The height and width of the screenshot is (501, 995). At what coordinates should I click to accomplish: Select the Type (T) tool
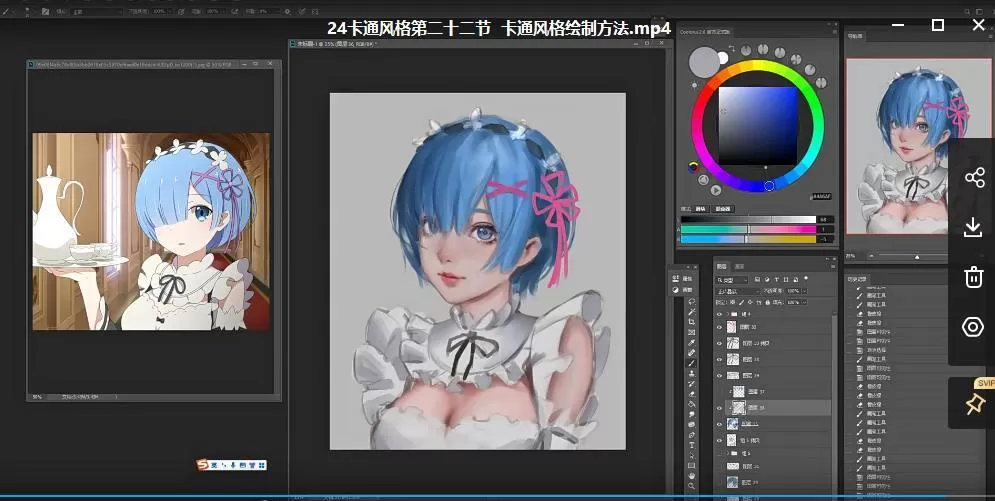pyautogui.click(x=692, y=445)
